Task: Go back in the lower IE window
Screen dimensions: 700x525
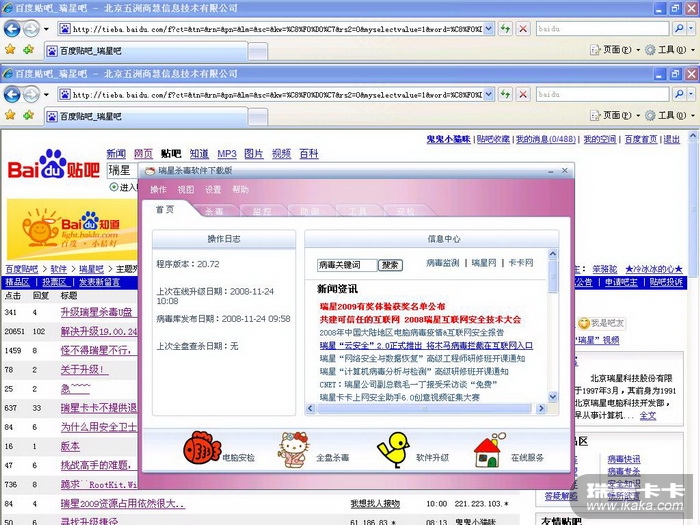Action: [x=12, y=94]
